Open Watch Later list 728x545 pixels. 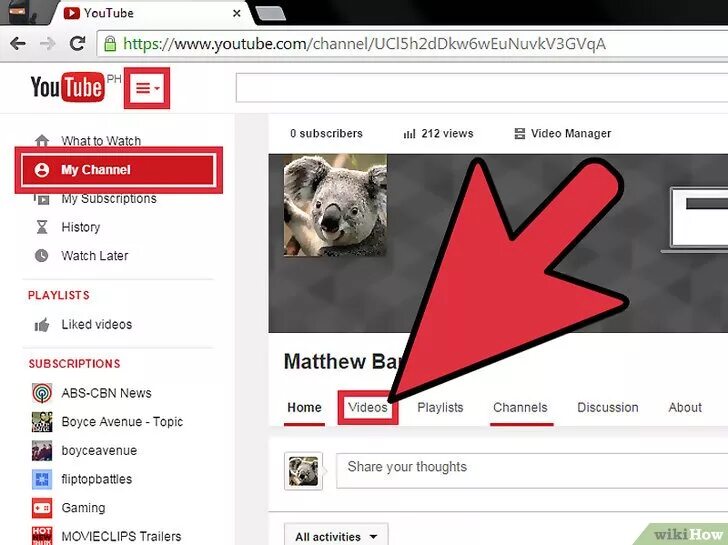pyautogui.click(x=94, y=256)
